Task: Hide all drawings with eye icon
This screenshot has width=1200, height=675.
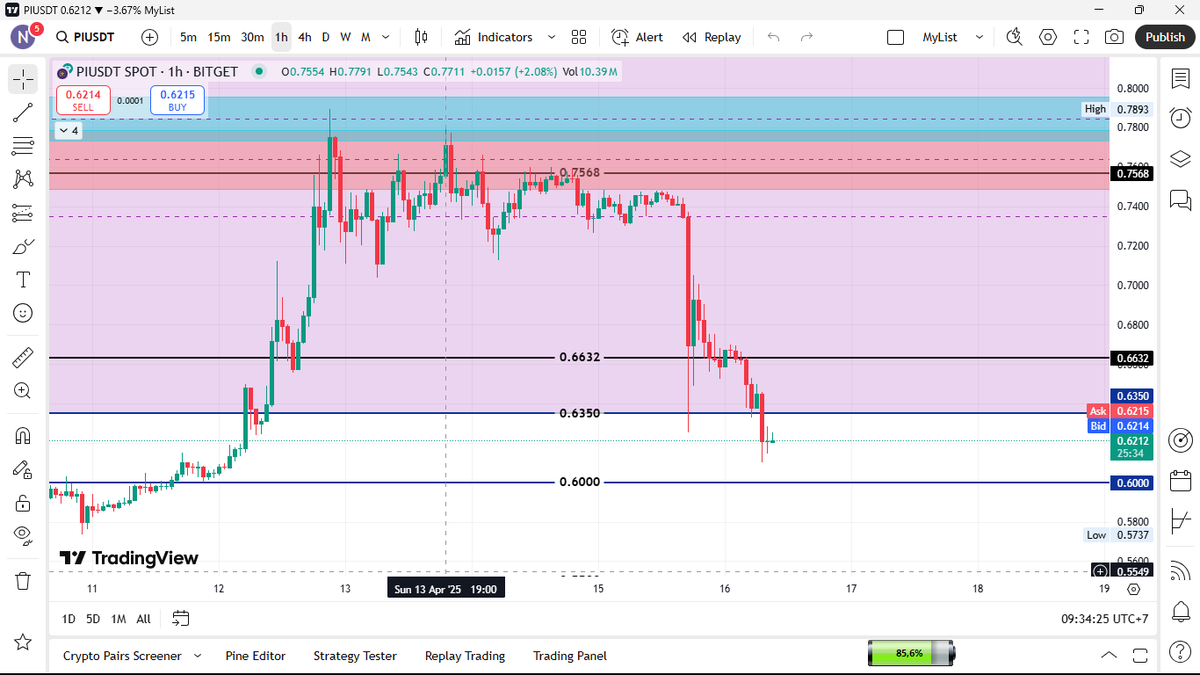Action: tap(23, 535)
